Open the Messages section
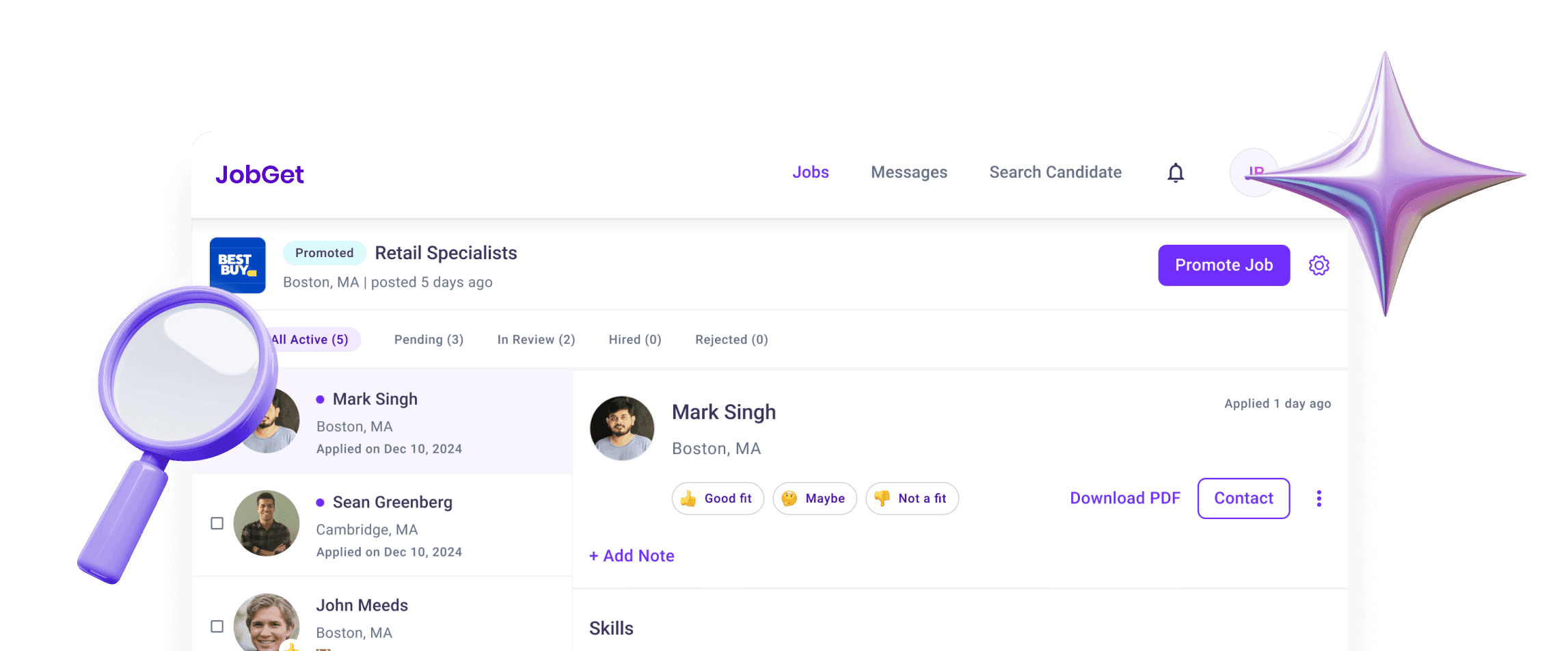The width and height of the screenshot is (1568, 651). pos(908,172)
